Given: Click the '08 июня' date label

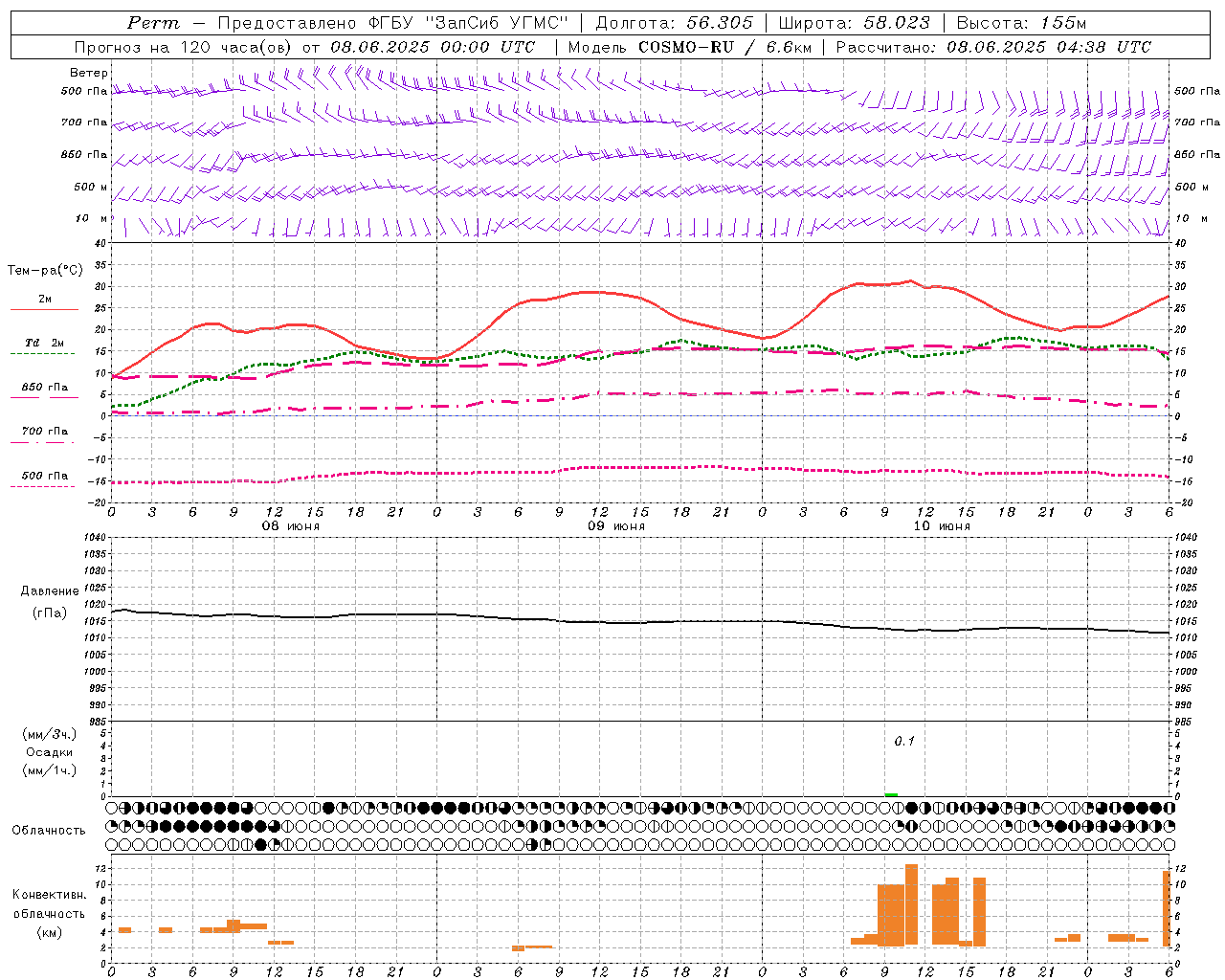Looking at the screenshot, I should coord(291,526).
